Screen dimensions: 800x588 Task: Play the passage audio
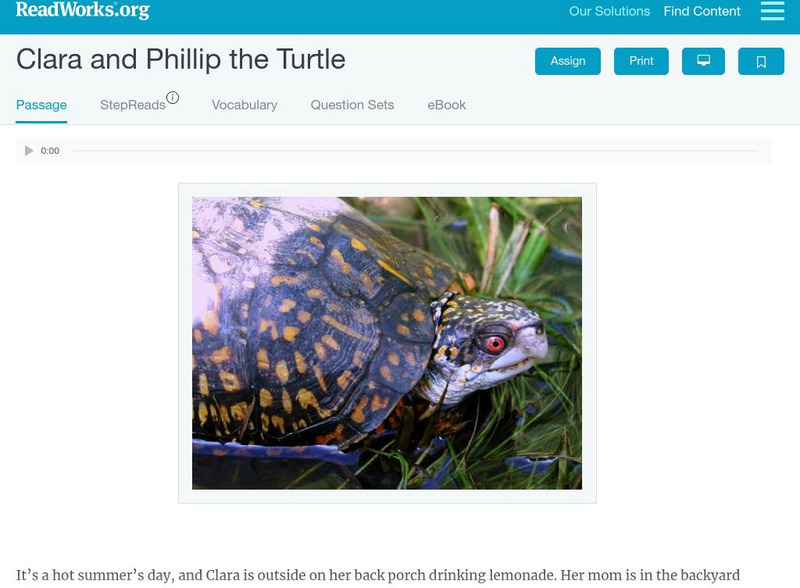[x=29, y=151]
